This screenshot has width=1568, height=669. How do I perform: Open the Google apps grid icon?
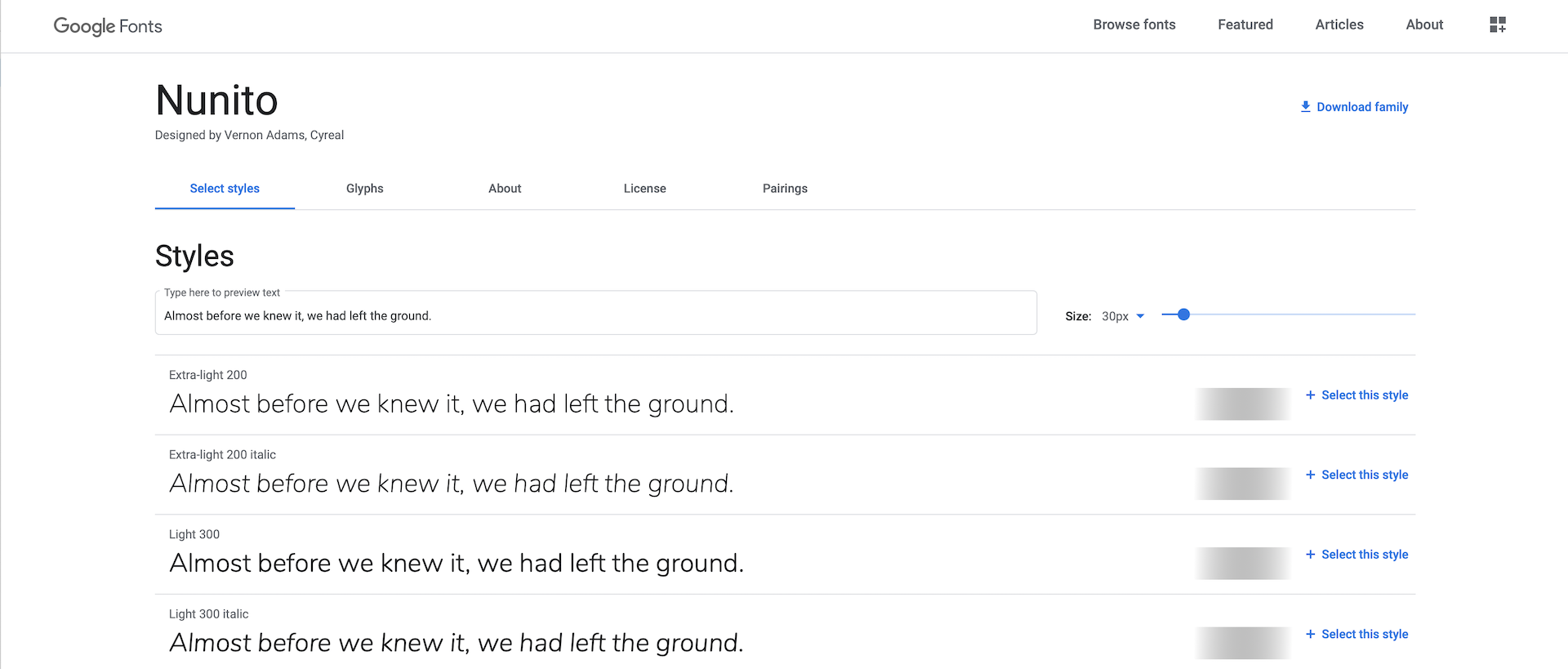pyautogui.click(x=1498, y=25)
